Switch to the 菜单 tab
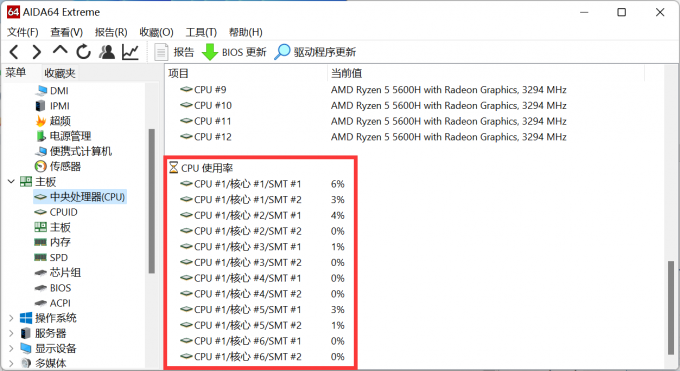This screenshot has width=680, height=371. point(16,72)
